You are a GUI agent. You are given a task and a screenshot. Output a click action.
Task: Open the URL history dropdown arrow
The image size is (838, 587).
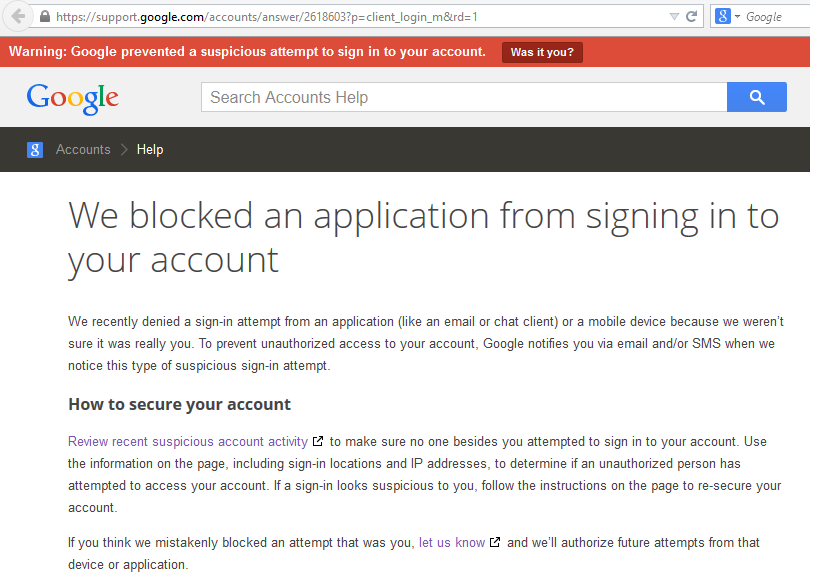click(x=675, y=17)
